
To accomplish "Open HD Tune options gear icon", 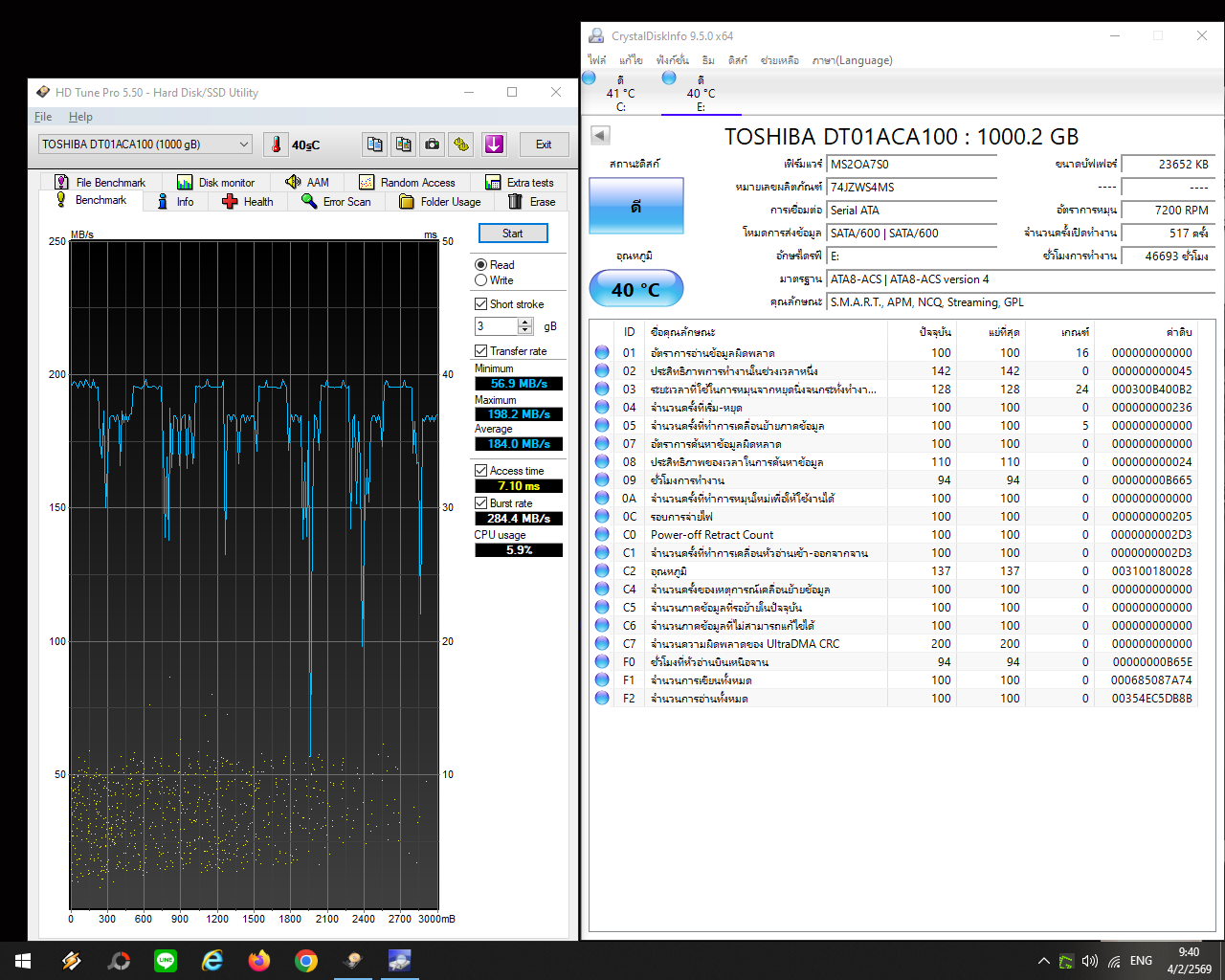I will 461,145.
